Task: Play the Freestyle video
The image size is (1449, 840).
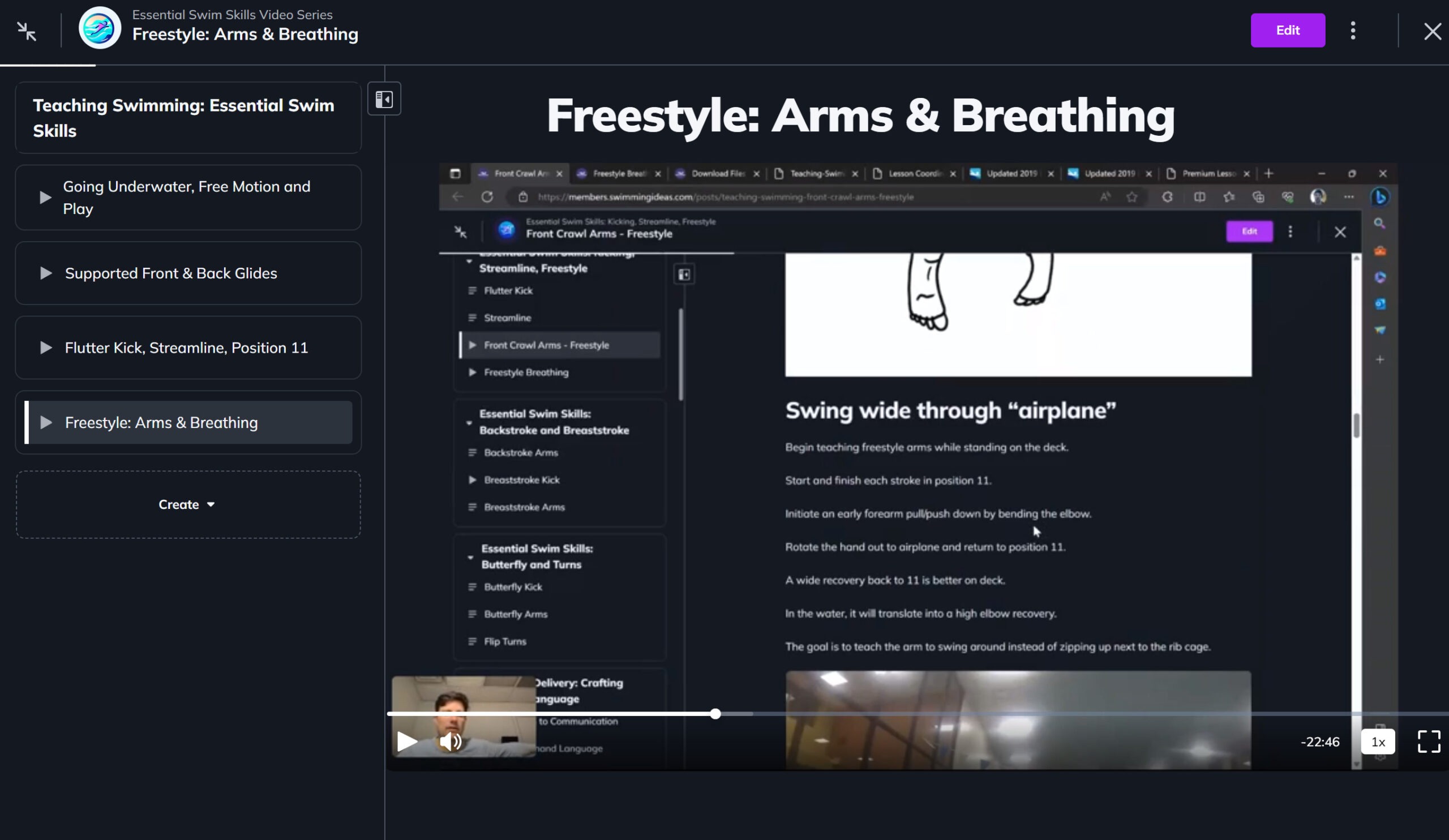Action: (x=407, y=741)
